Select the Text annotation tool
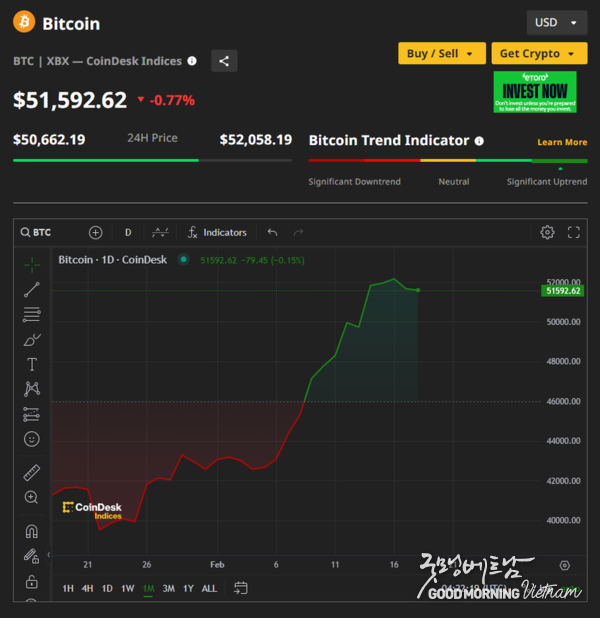 tap(32, 365)
